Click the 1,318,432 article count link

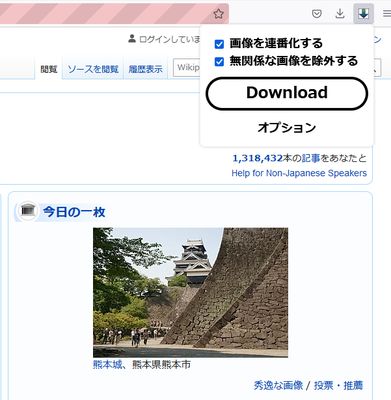[x=257, y=158]
